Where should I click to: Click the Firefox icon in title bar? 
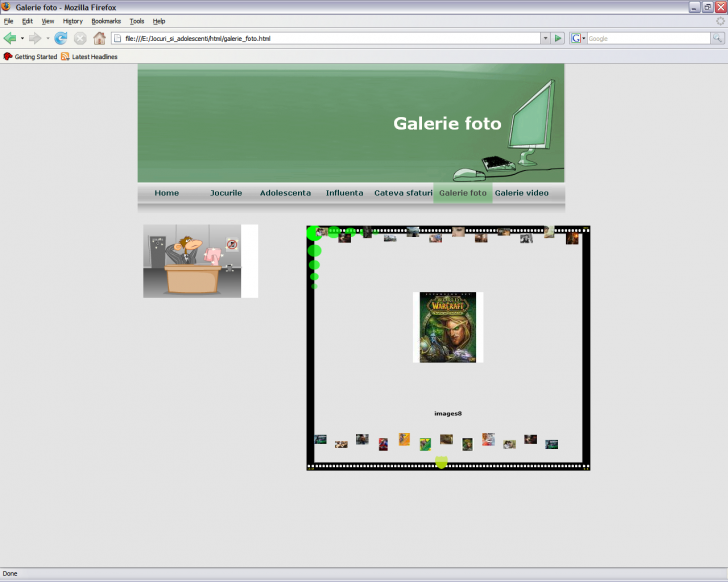point(6,7)
